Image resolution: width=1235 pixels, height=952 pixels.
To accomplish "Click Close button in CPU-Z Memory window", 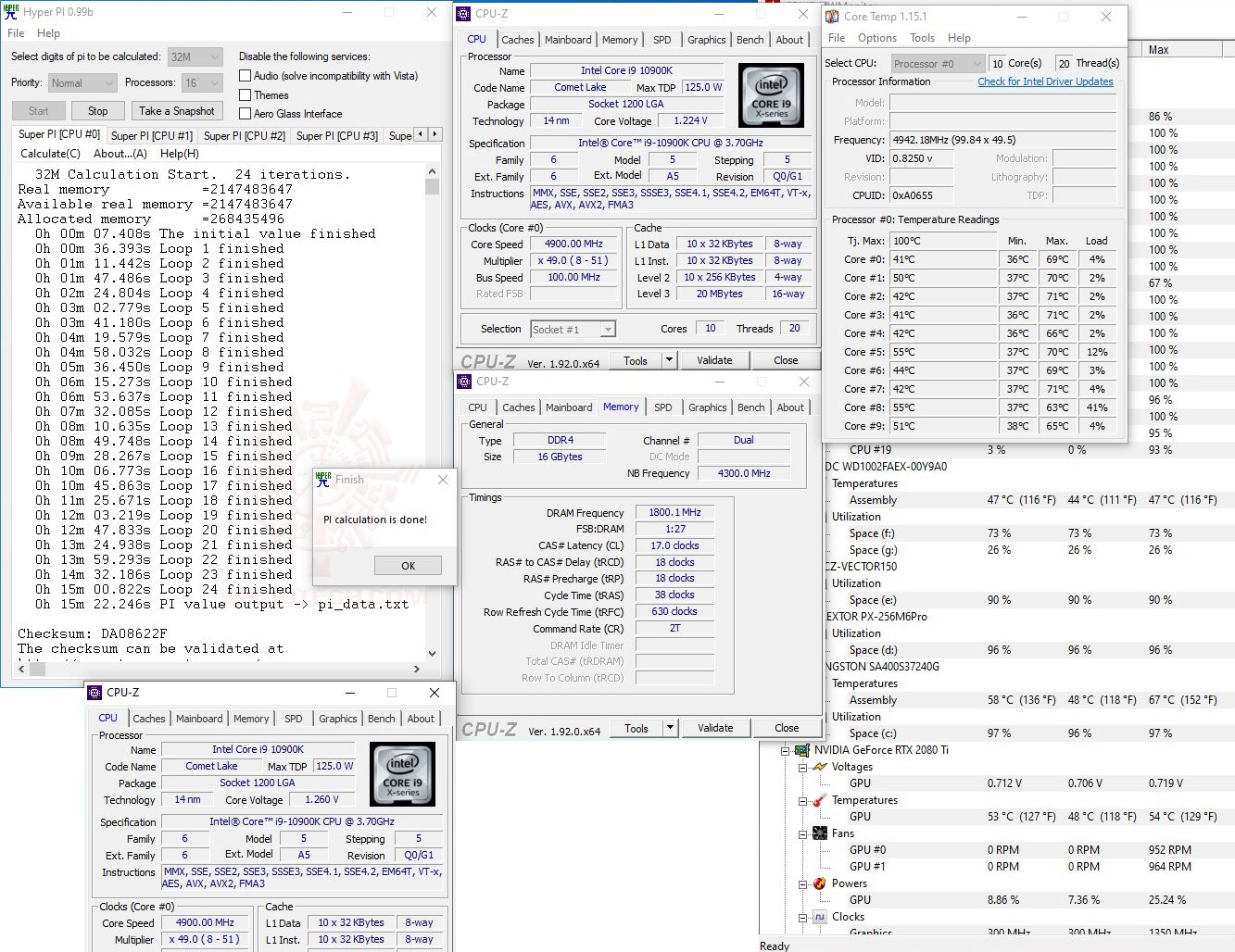I will 787,728.
